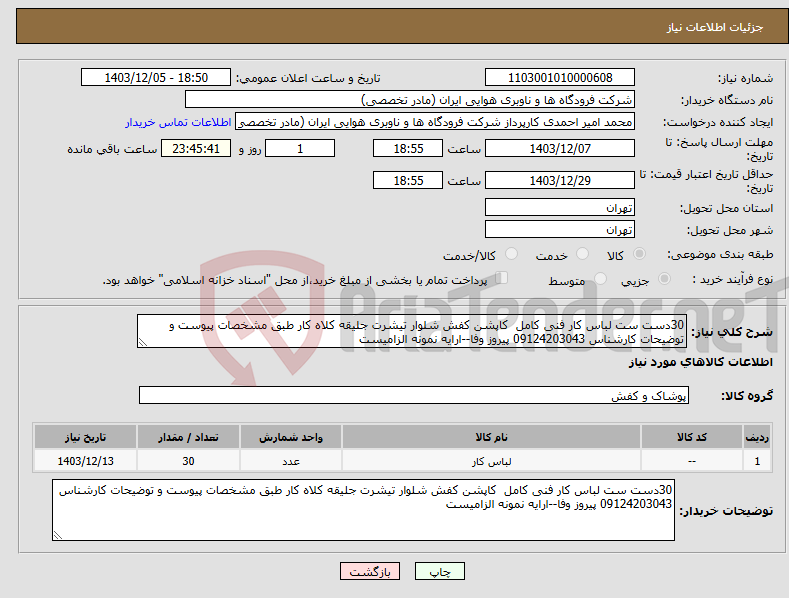Click the buyer notes text area

363,510
